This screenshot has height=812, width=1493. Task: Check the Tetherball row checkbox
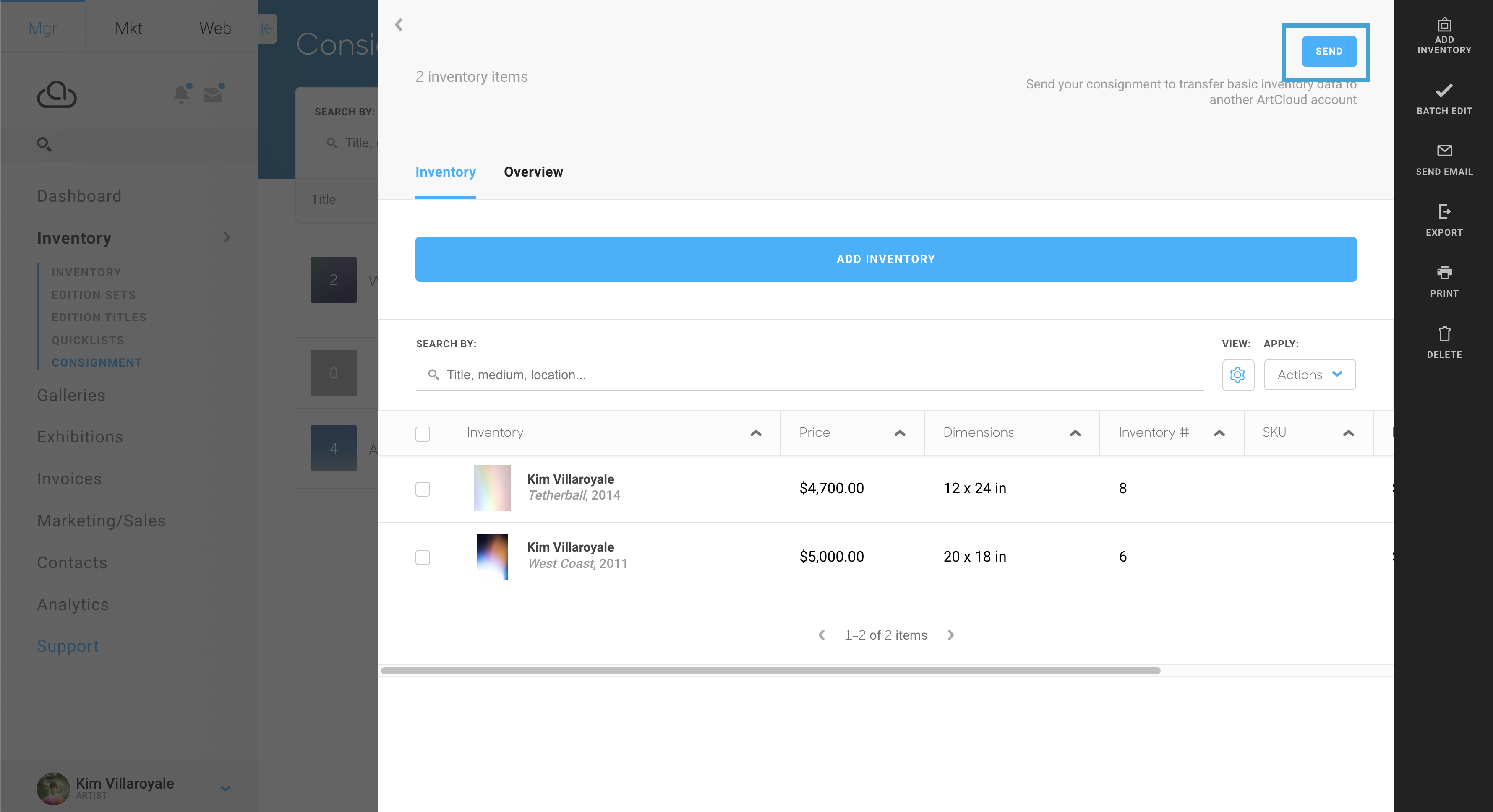423,489
